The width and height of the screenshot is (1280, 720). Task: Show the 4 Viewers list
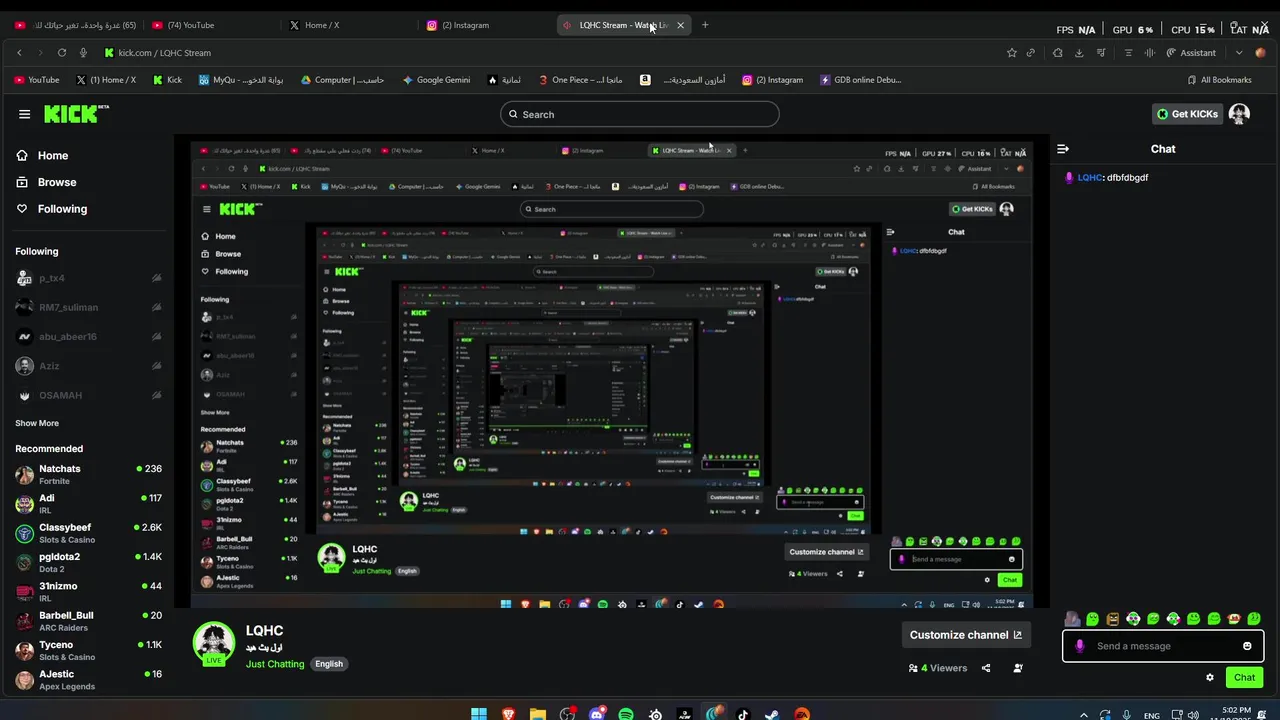pyautogui.click(x=938, y=668)
